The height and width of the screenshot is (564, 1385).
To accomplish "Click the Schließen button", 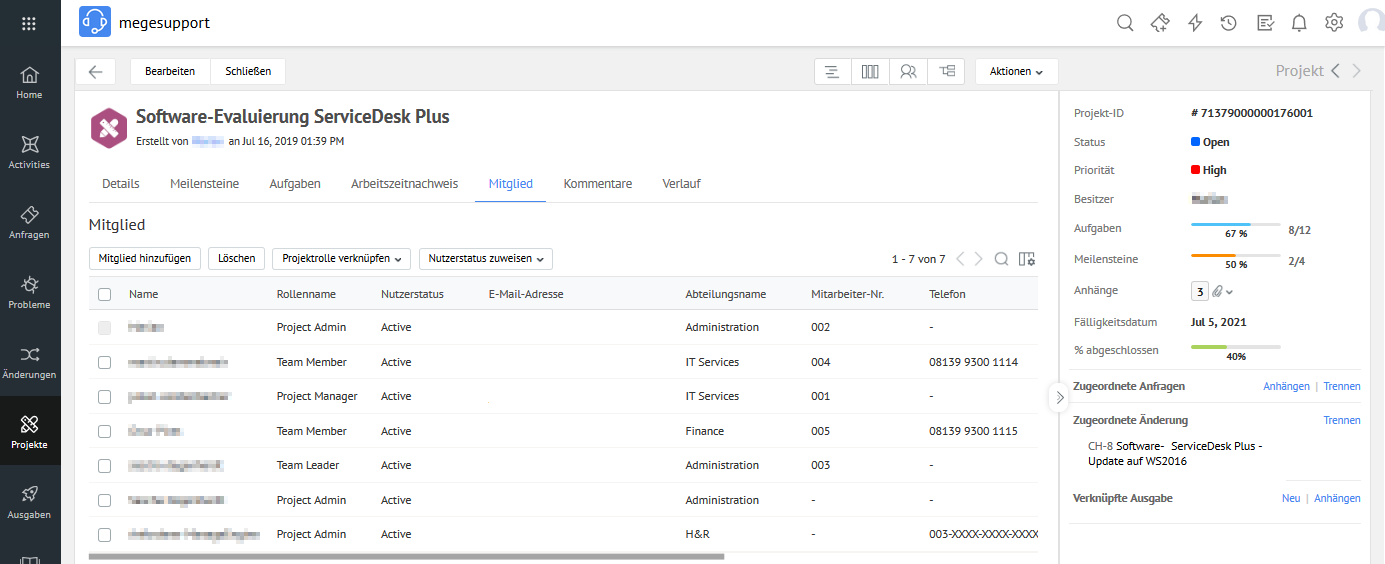I will point(248,71).
